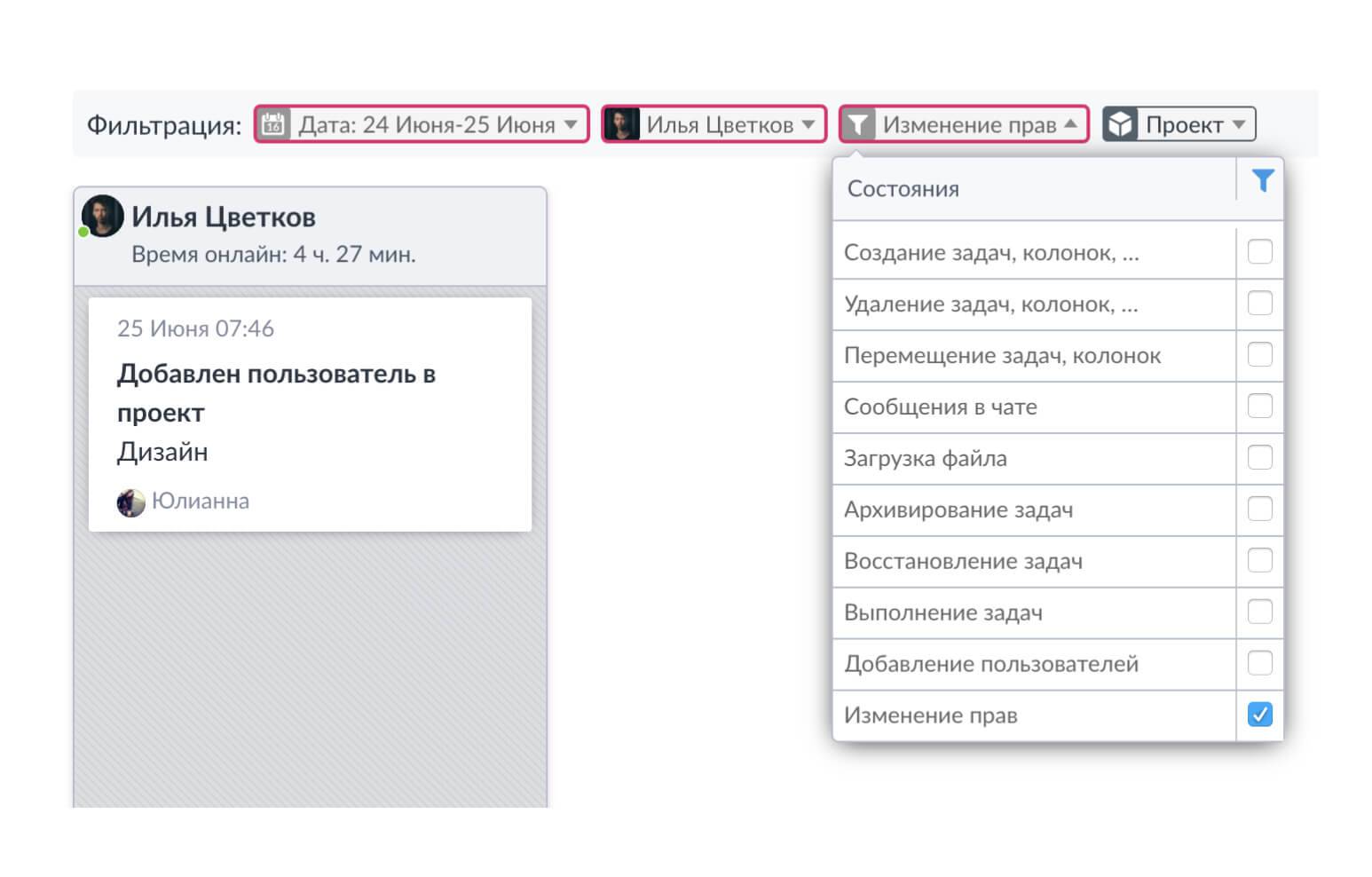Image resolution: width=1372 pixels, height=877 pixels.
Task: Click Илья Цветков's large avatar in column header
Action: coord(103,217)
